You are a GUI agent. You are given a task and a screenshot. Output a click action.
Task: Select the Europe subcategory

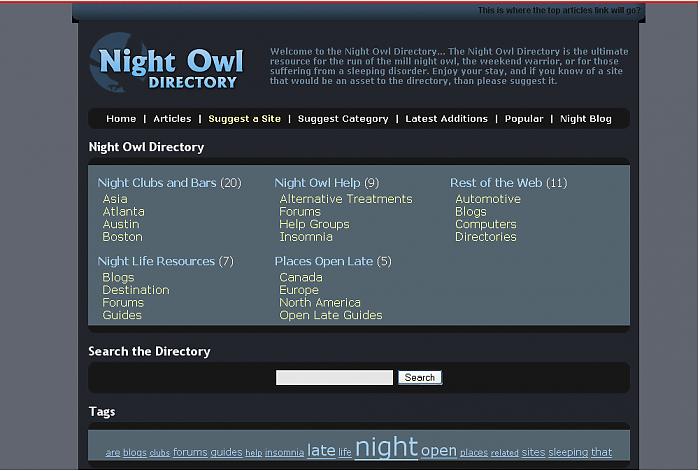(x=299, y=290)
